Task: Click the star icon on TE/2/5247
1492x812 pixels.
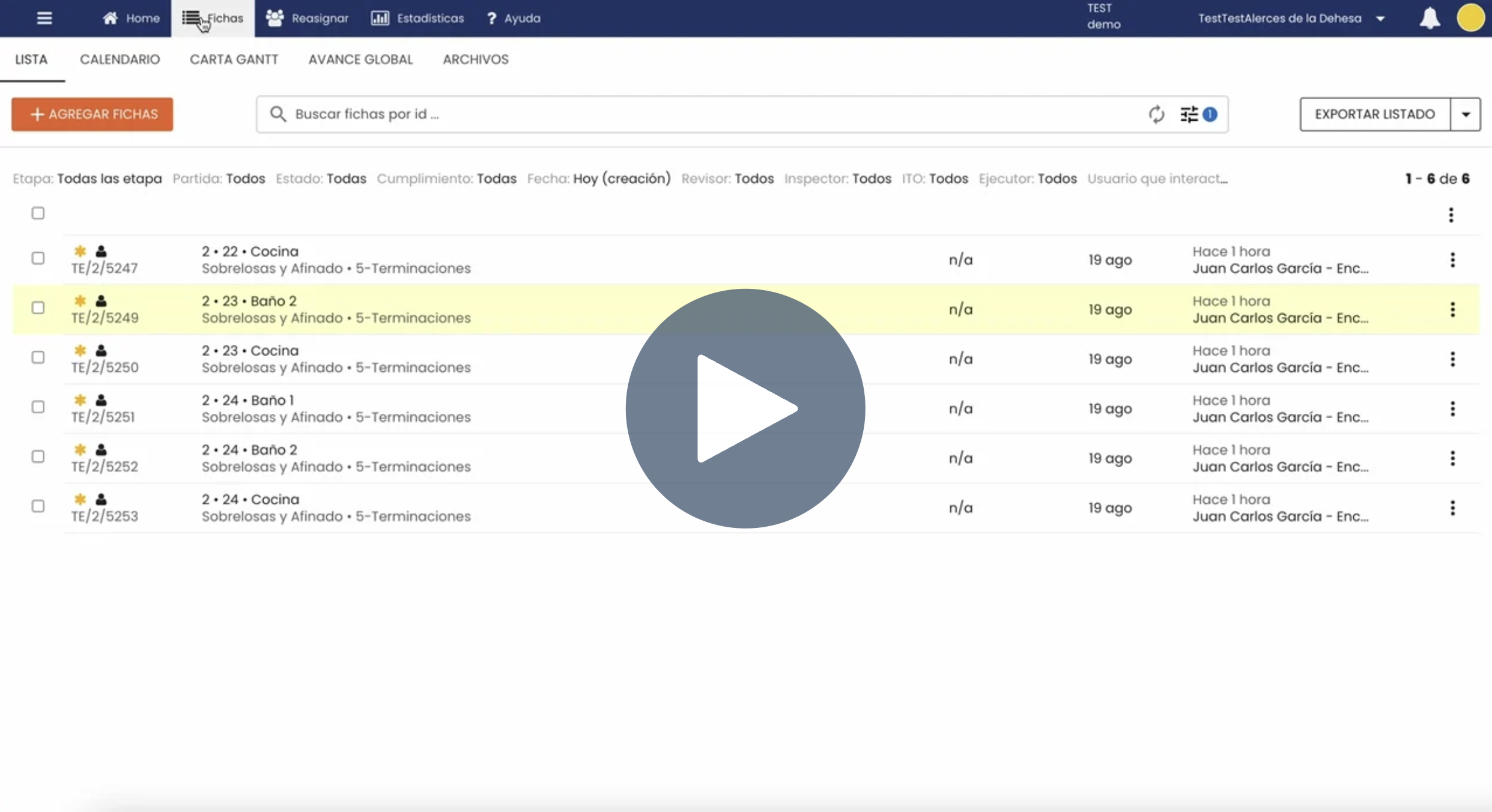Action: pyautogui.click(x=80, y=251)
